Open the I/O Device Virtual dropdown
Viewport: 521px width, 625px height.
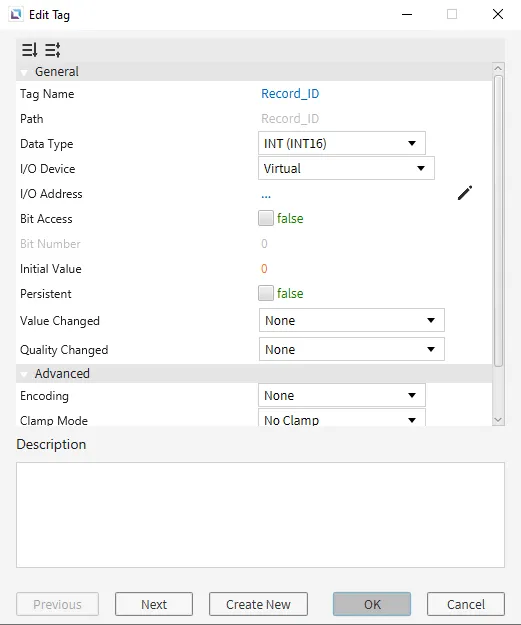tap(346, 168)
